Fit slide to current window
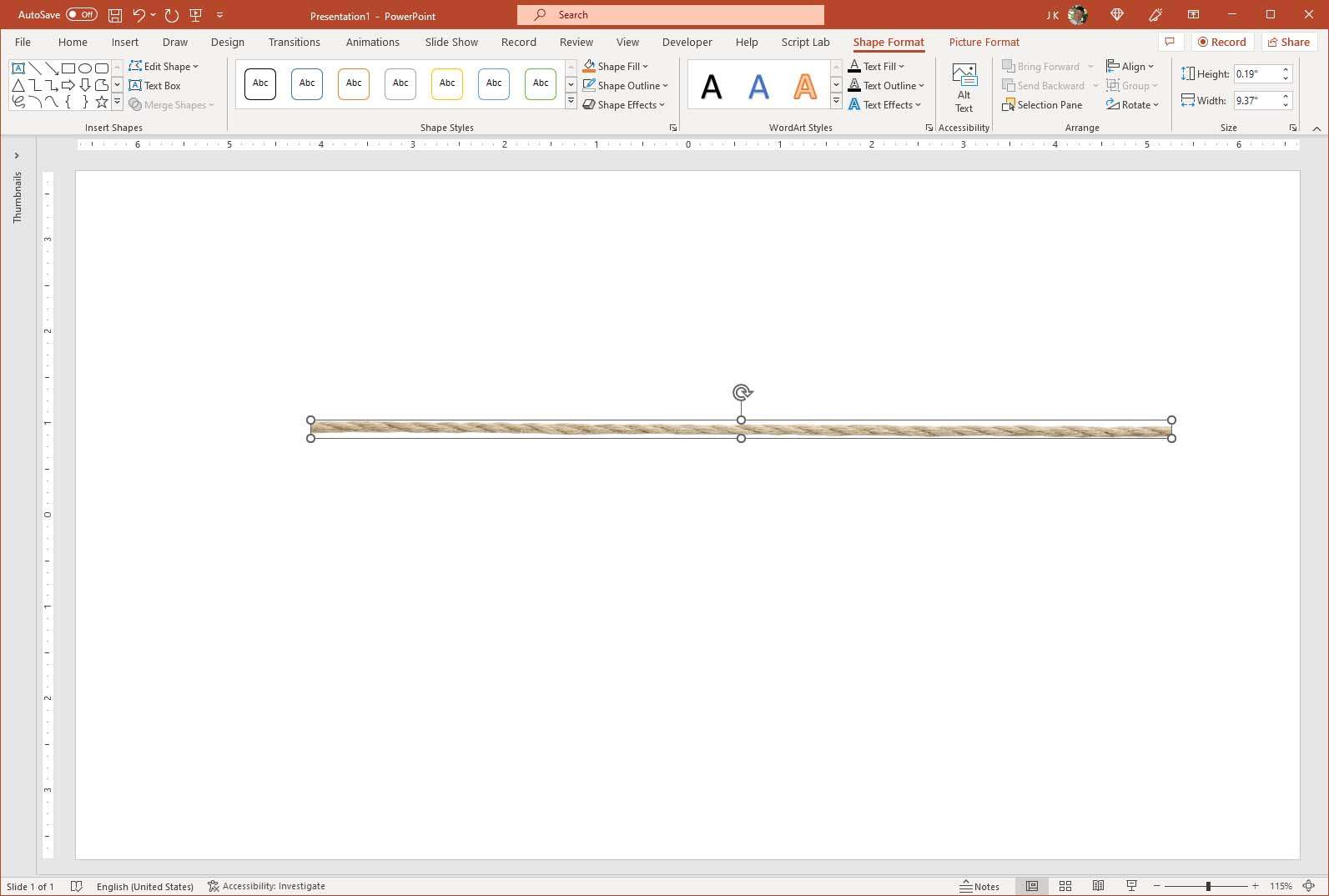 pyautogui.click(x=1309, y=886)
